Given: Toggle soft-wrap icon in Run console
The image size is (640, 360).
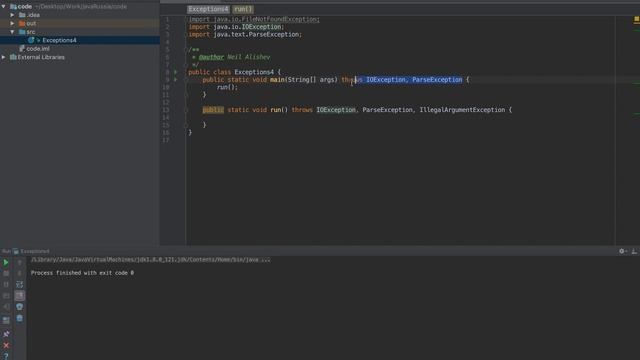Looking at the screenshot, I should 19,284.
